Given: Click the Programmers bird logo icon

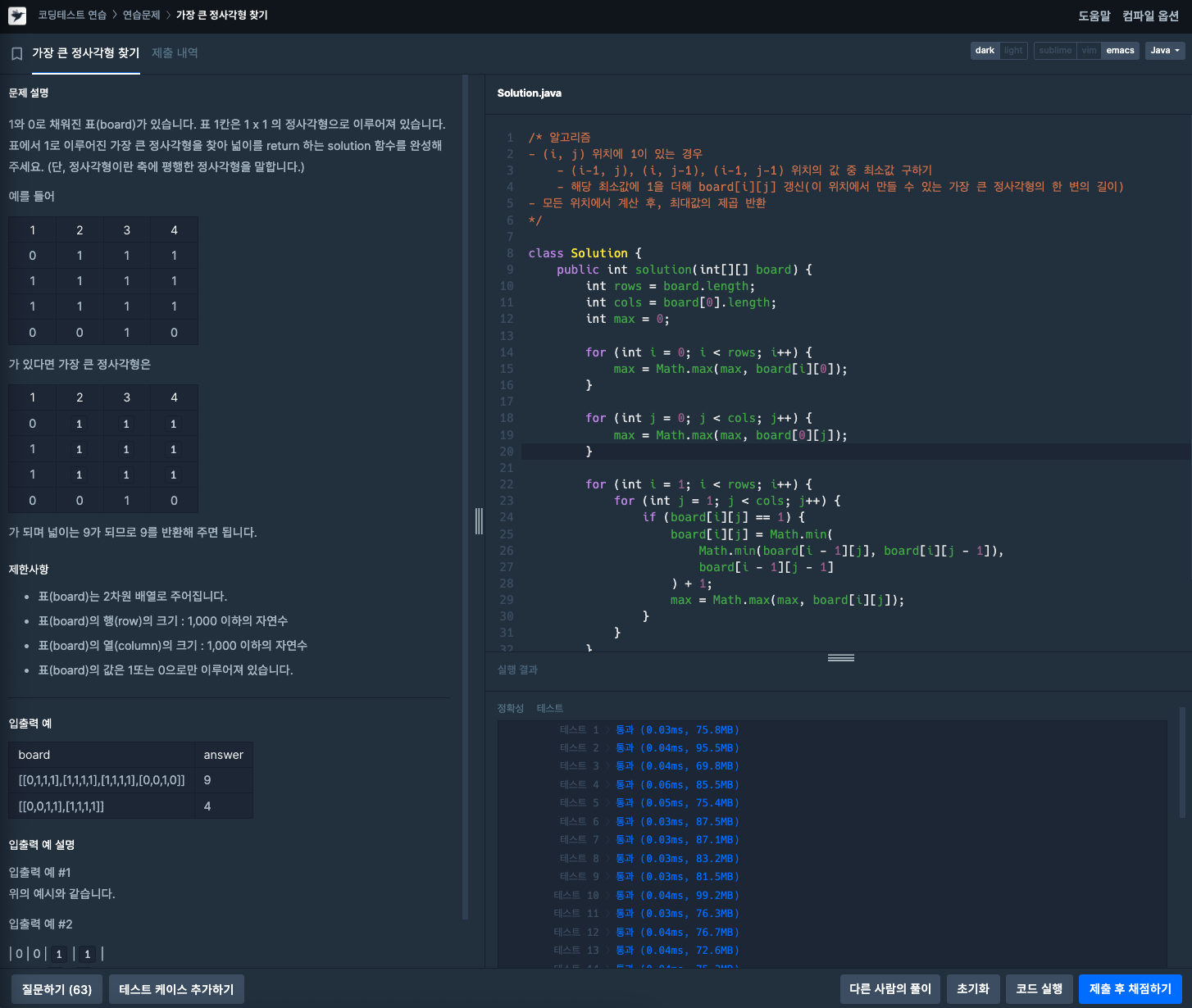Looking at the screenshot, I should point(17,16).
